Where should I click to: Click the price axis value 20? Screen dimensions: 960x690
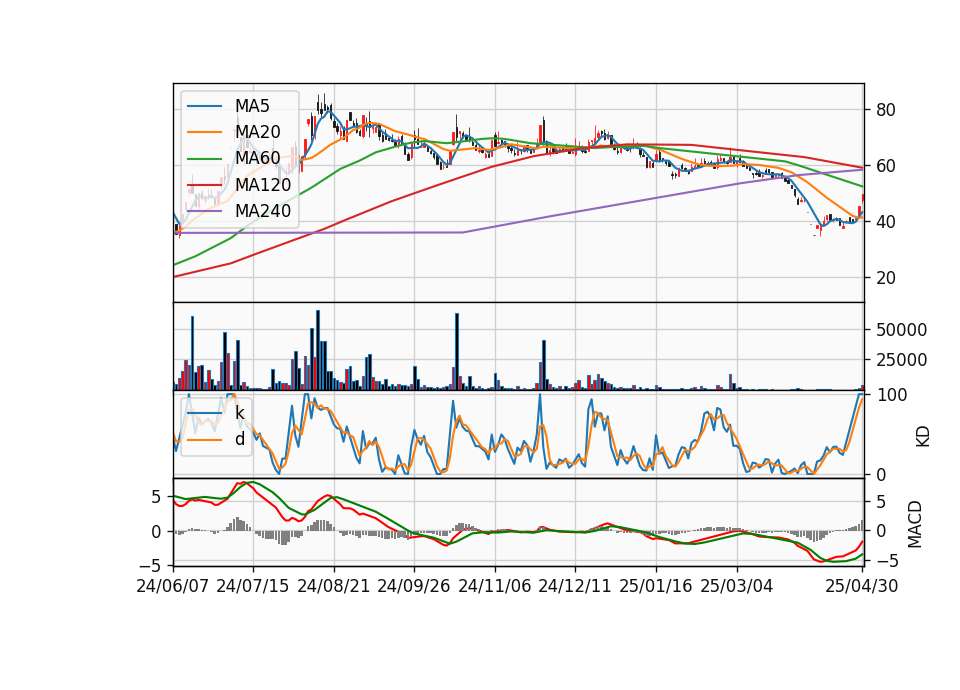886,278
